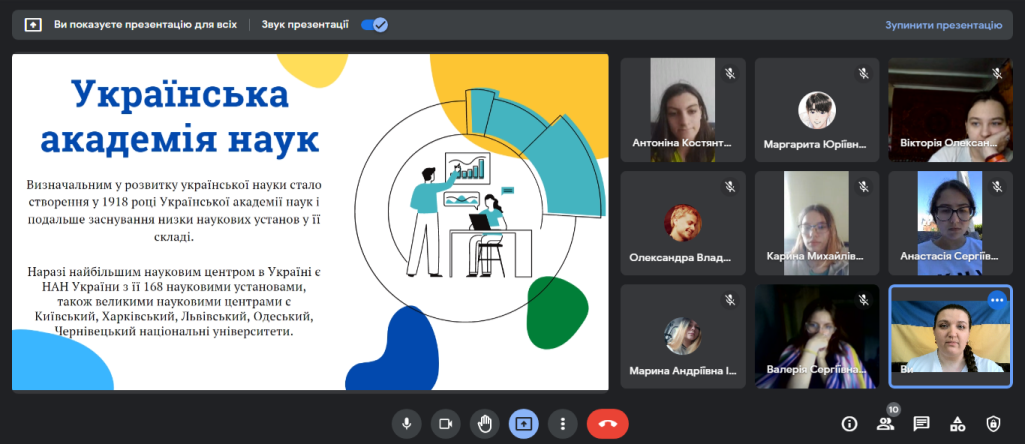The image size is (1025, 444).
Task: Open more options three-dot menu in bottom bar
Action: coord(563,423)
